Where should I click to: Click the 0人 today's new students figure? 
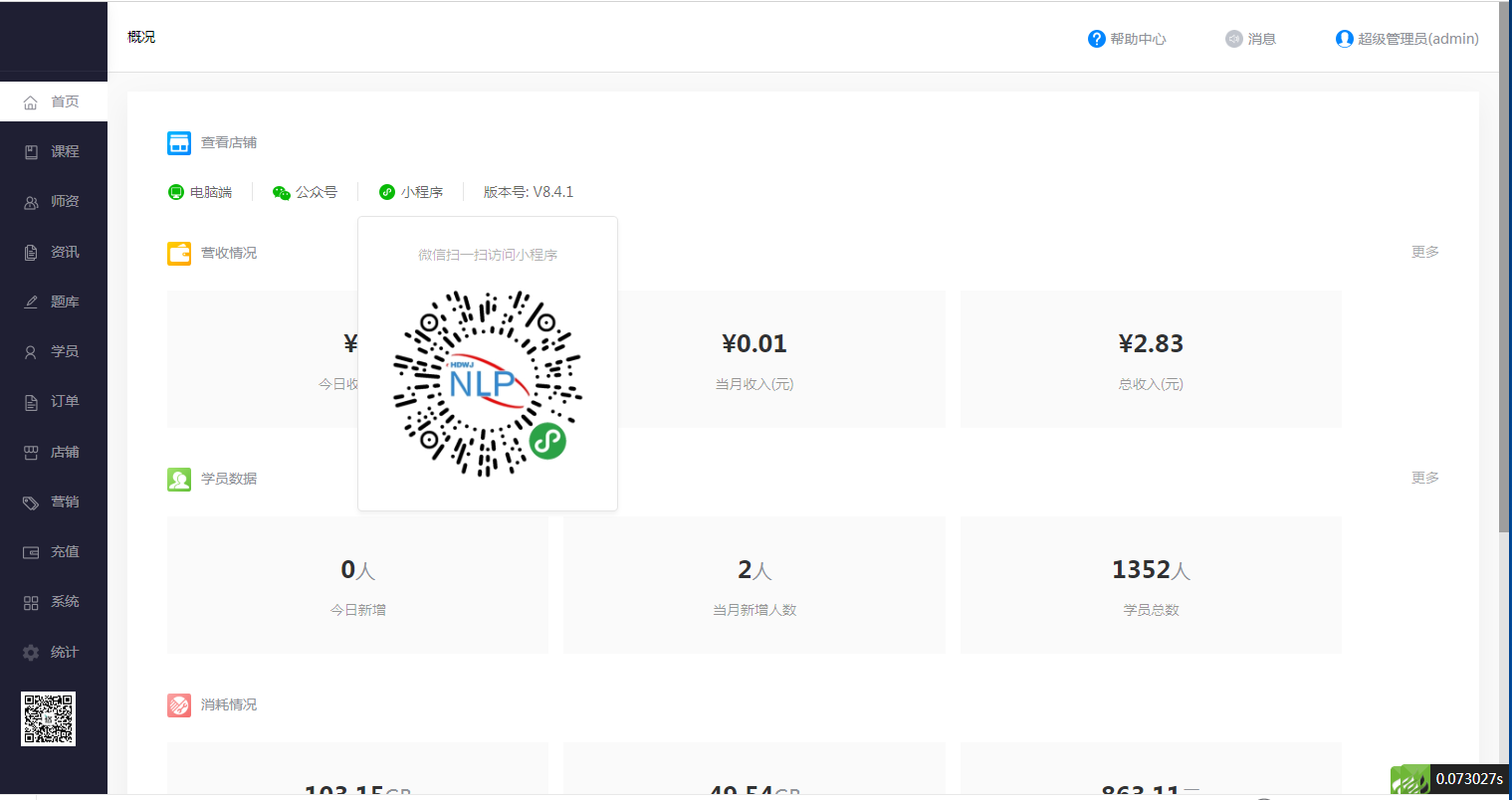click(x=358, y=570)
